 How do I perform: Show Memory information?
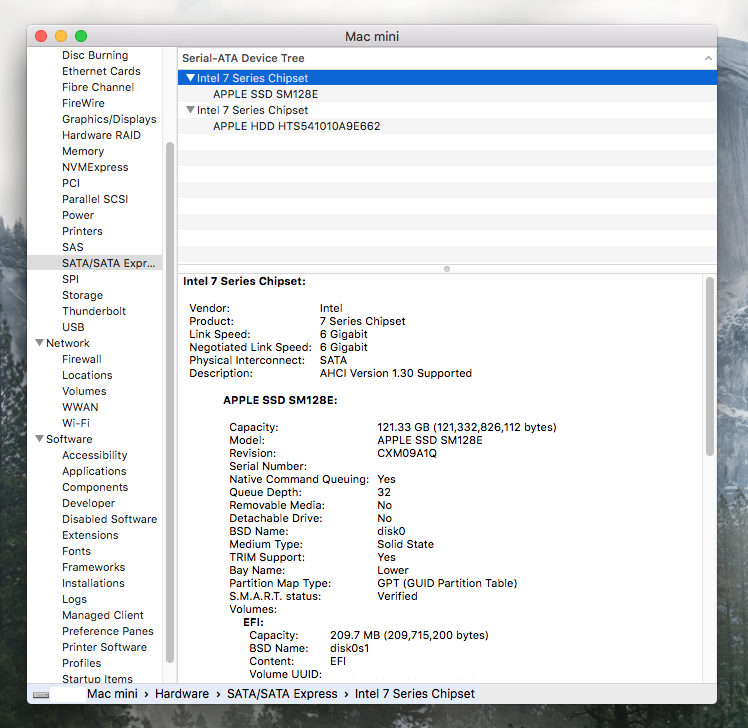tap(83, 151)
